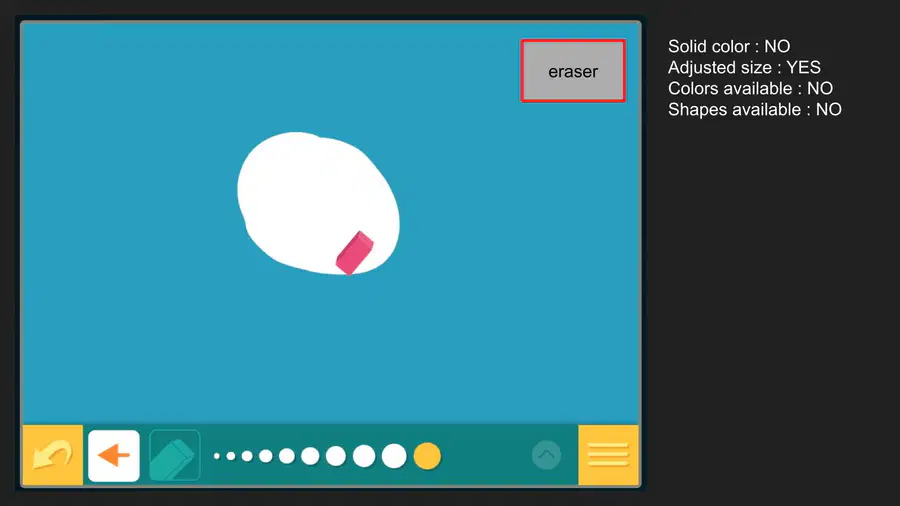
Task: Select the second smallest eraser size dot
Action: pyautogui.click(x=231, y=456)
